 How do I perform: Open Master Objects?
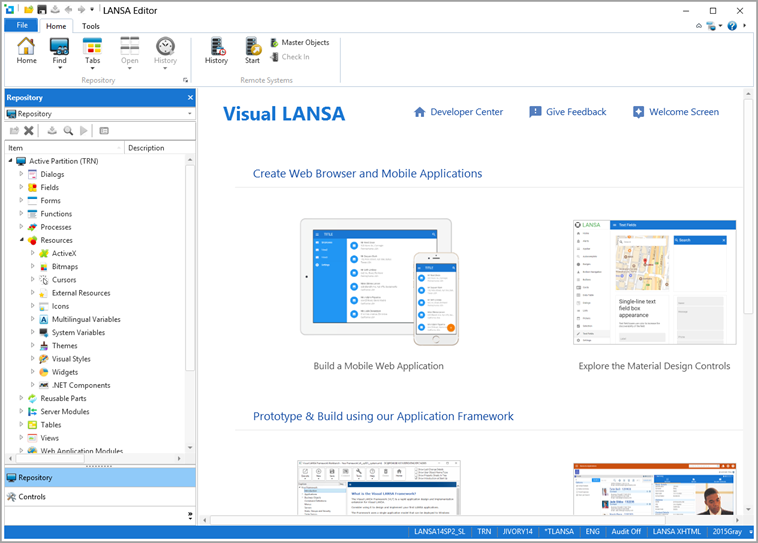click(300, 43)
